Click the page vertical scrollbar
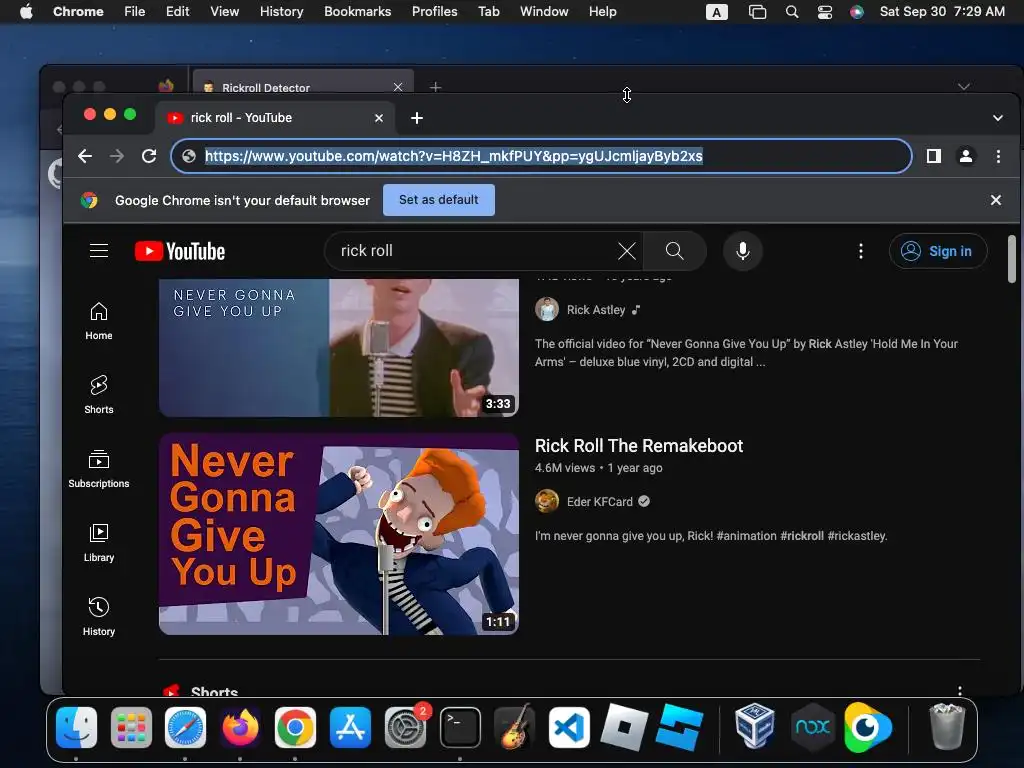Image resolution: width=1024 pixels, height=768 pixels. click(1012, 259)
